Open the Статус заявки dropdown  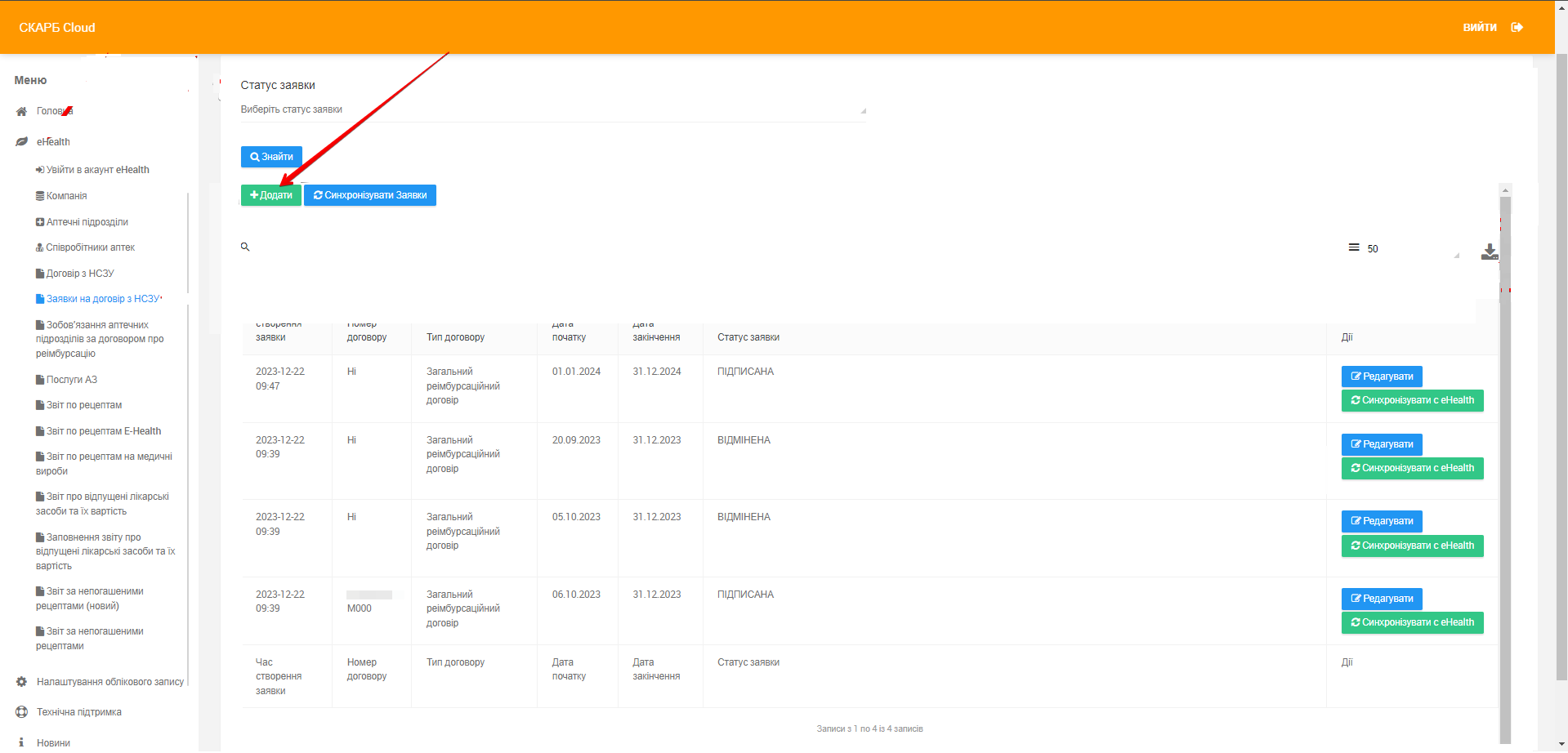pyautogui.click(x=552, y=110)
